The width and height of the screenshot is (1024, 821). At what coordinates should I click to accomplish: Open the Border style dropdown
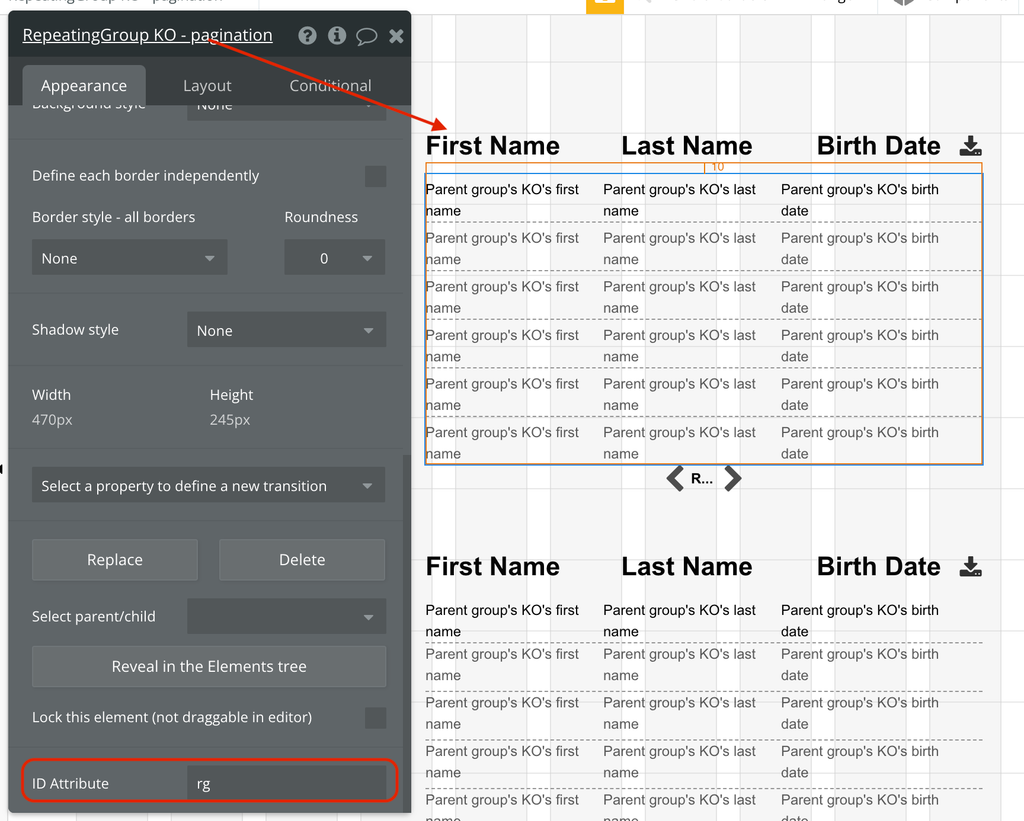click(x=129, y=258)
